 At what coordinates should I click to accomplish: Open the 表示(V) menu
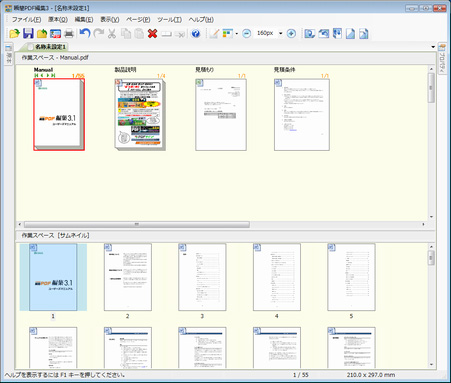pyautogui.click(x=110, y=20)
